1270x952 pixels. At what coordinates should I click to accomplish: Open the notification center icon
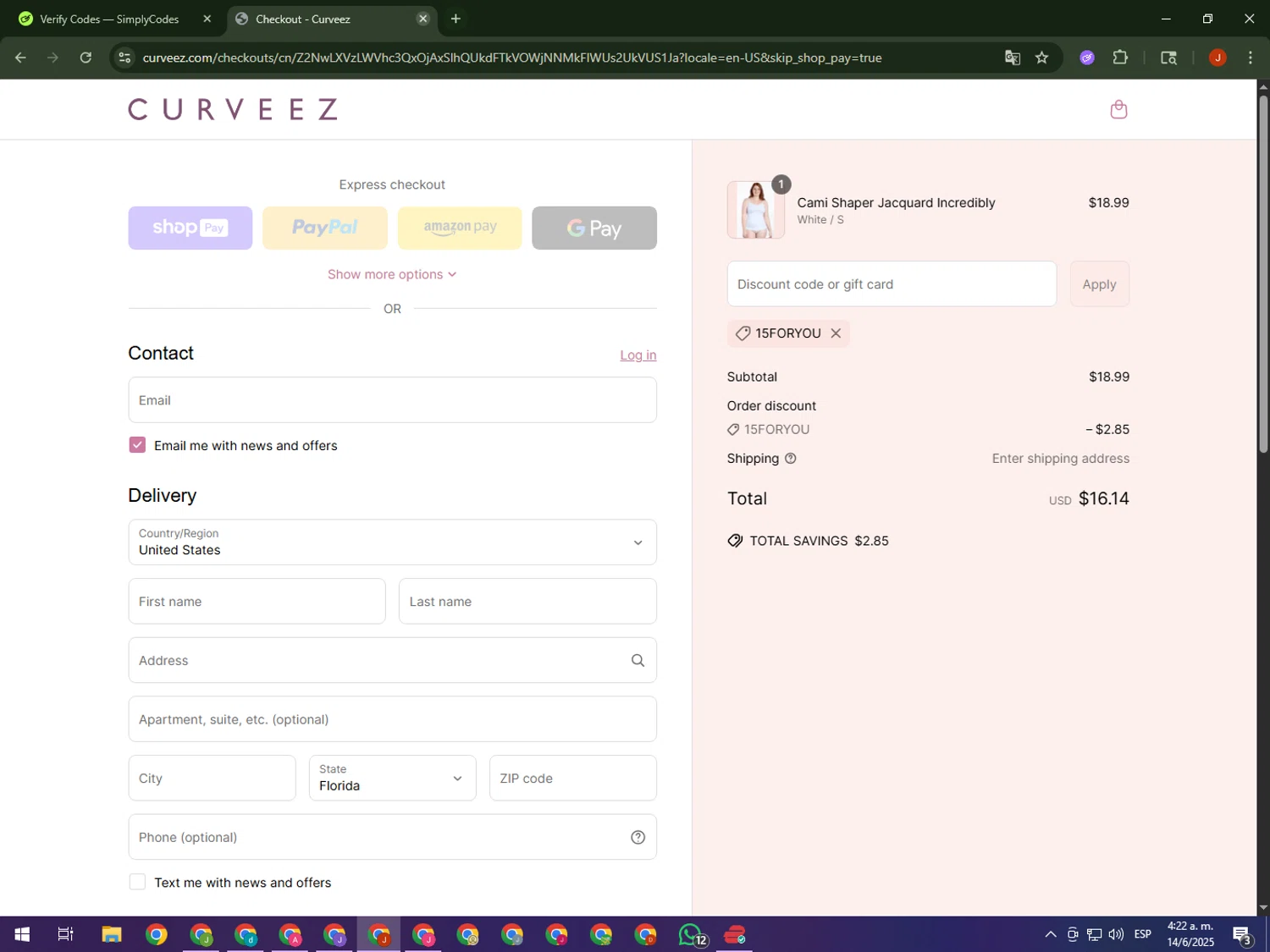pyautogui.click(x=1242, y=934)
